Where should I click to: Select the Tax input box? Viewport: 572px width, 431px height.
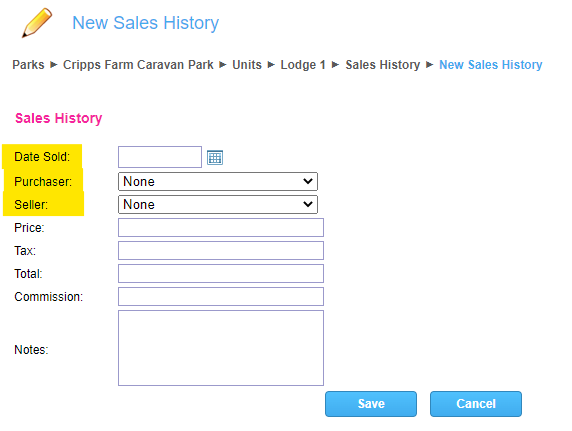[x=221, y=250]
